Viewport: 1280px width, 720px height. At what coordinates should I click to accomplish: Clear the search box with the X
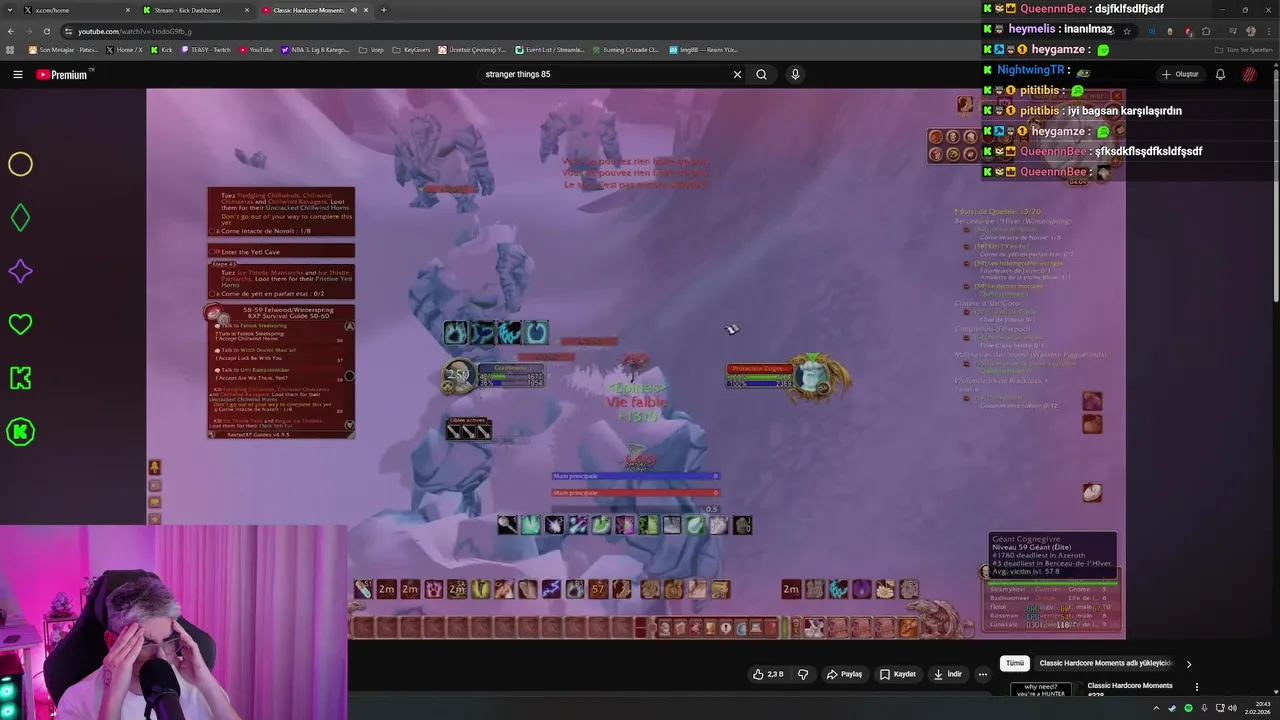[737, 74]
